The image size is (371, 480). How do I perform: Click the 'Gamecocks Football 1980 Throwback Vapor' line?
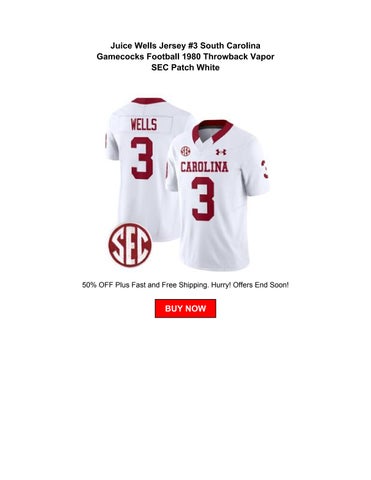click(x=185, y=56)
